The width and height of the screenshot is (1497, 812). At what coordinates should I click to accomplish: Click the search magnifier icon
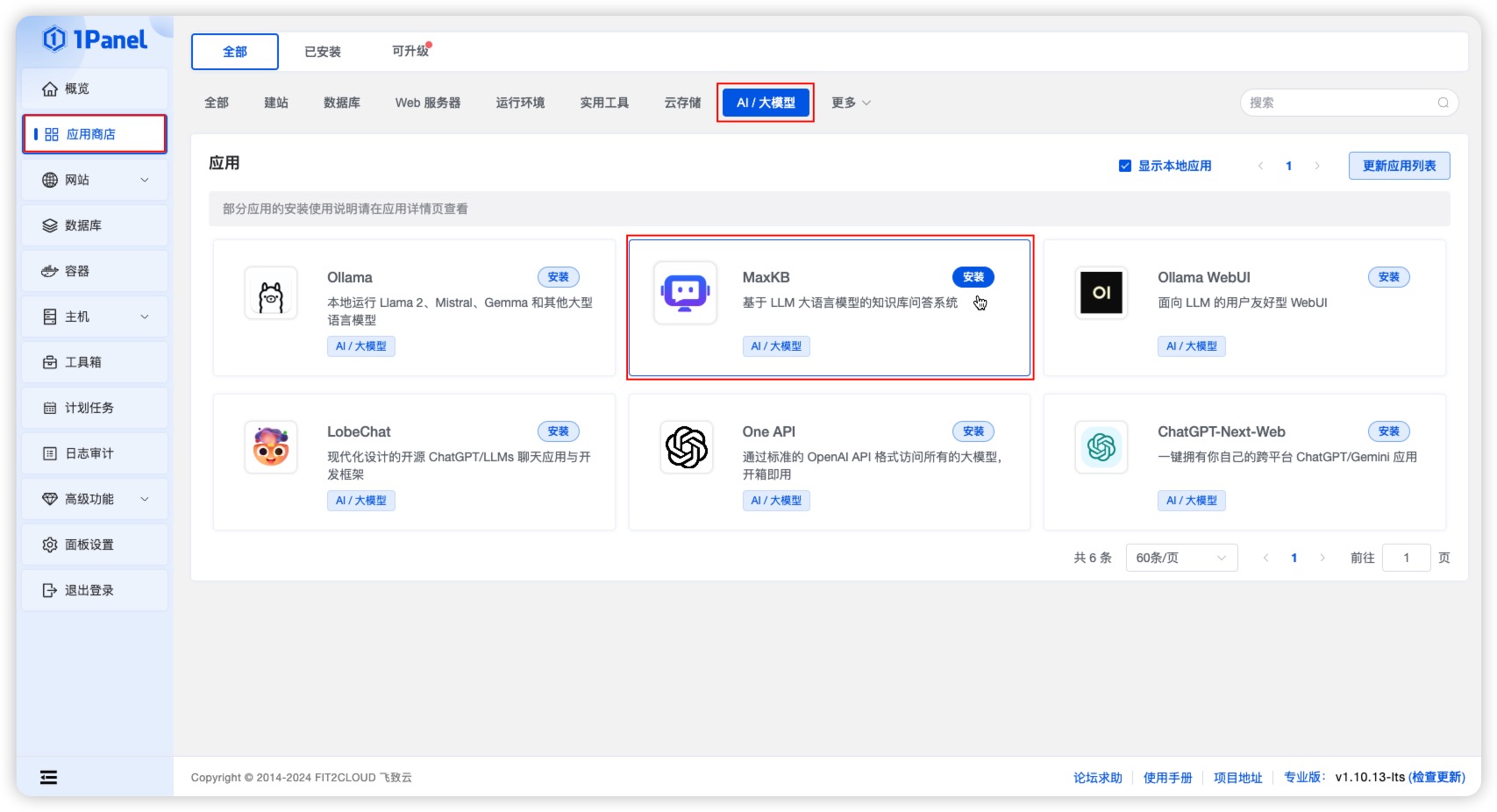(x=1443, y=103)
